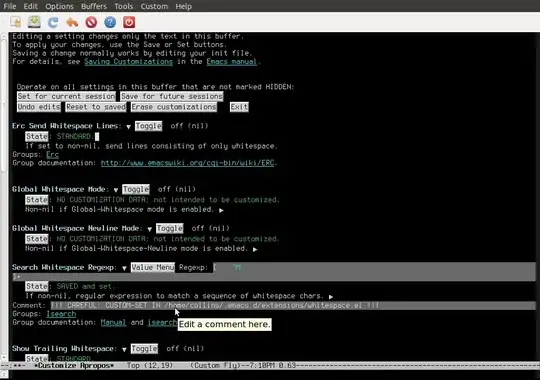
Task: Click the blue Undo edits toolbar icon
Action: (53, 22)
